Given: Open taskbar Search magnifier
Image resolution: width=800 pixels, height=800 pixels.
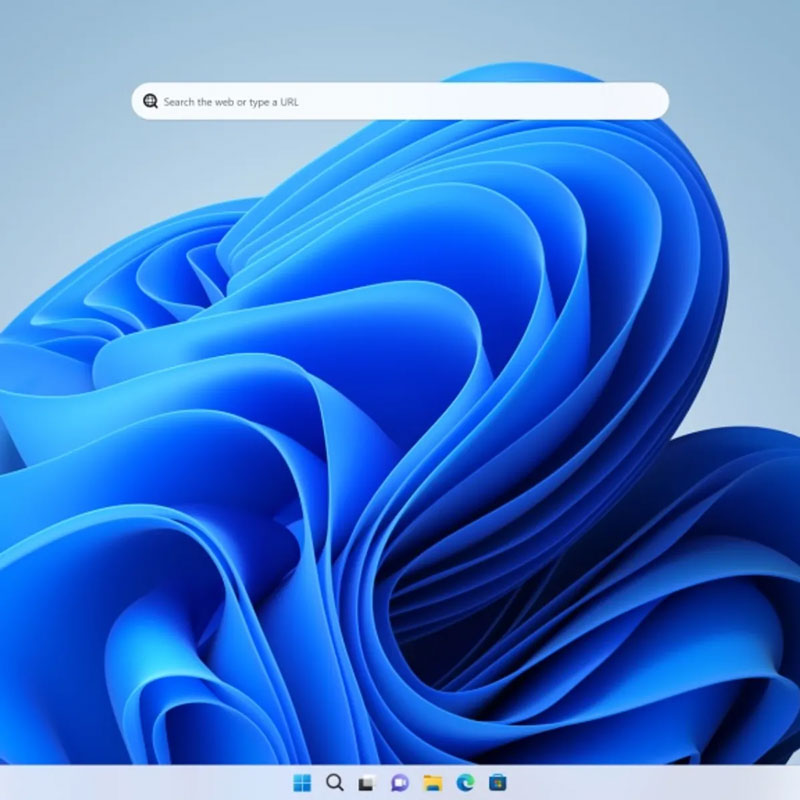Looking at the screenshot, I should coord(335,782).
